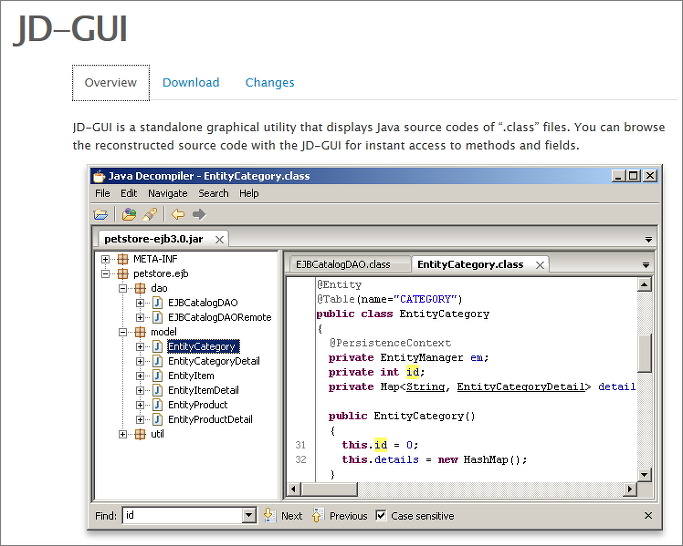This screenshot has height=546, width=683.
Task: Switch to the EJBCatalogDAO.class tab
Action: (348, 265)
